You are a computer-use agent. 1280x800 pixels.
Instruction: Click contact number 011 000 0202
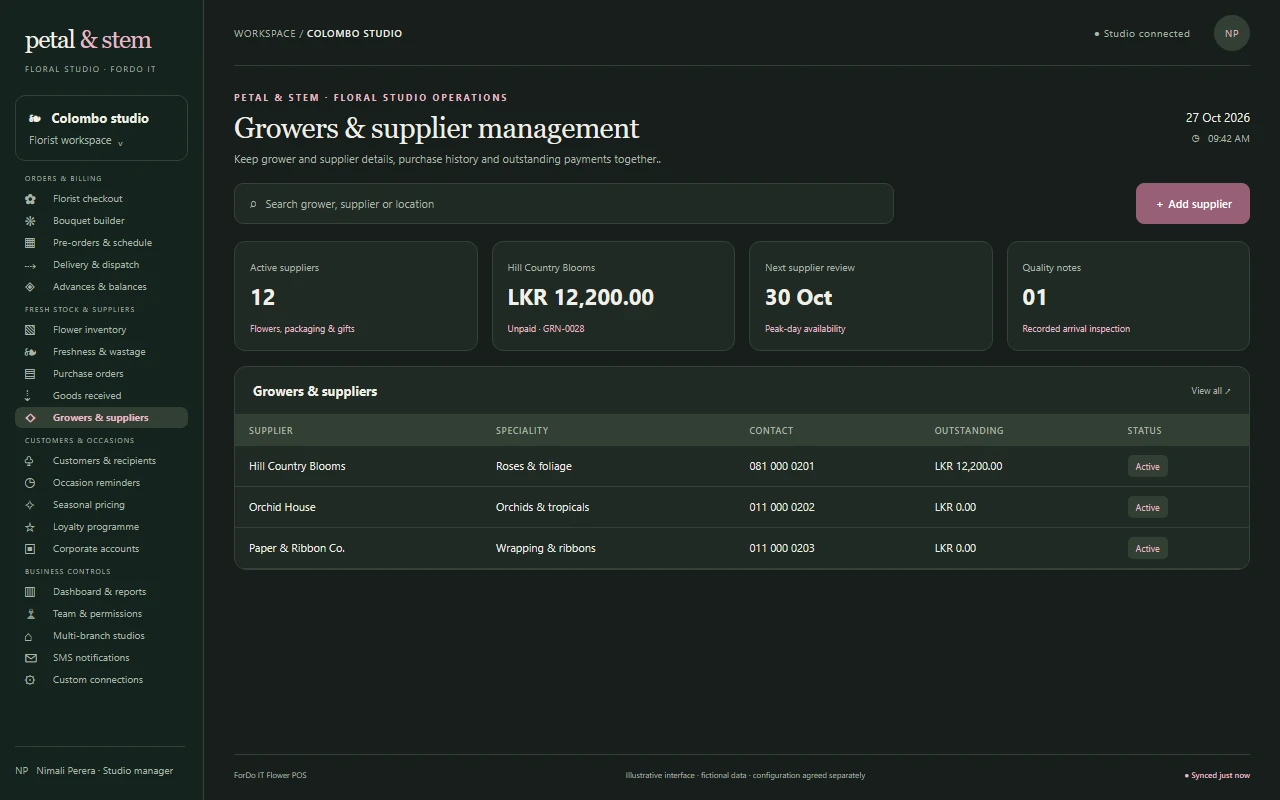[782, 507]
